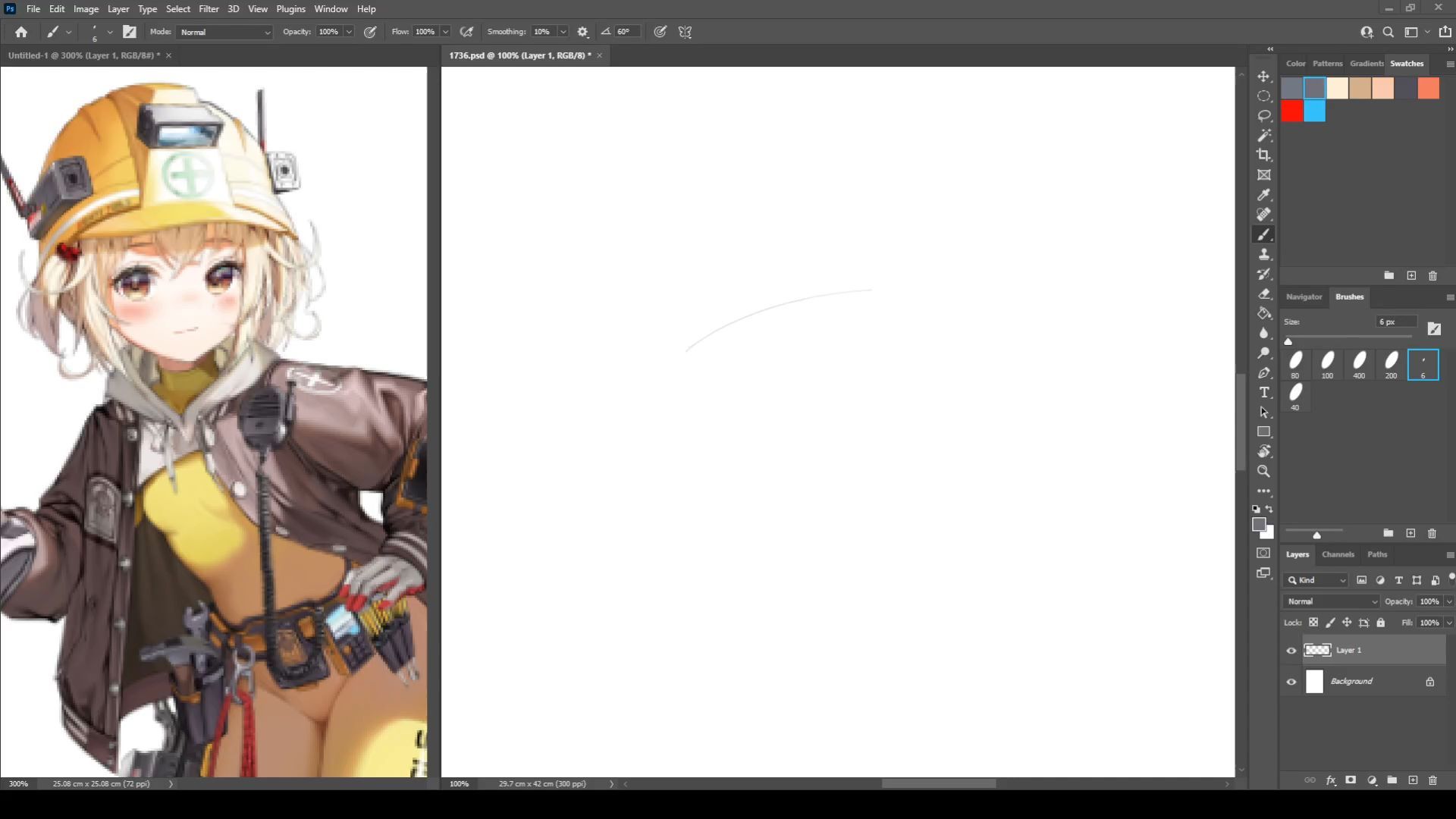Select the Eyedropper tool
This screenshot has height=819, width=1456.
[x=1263, y=195]
